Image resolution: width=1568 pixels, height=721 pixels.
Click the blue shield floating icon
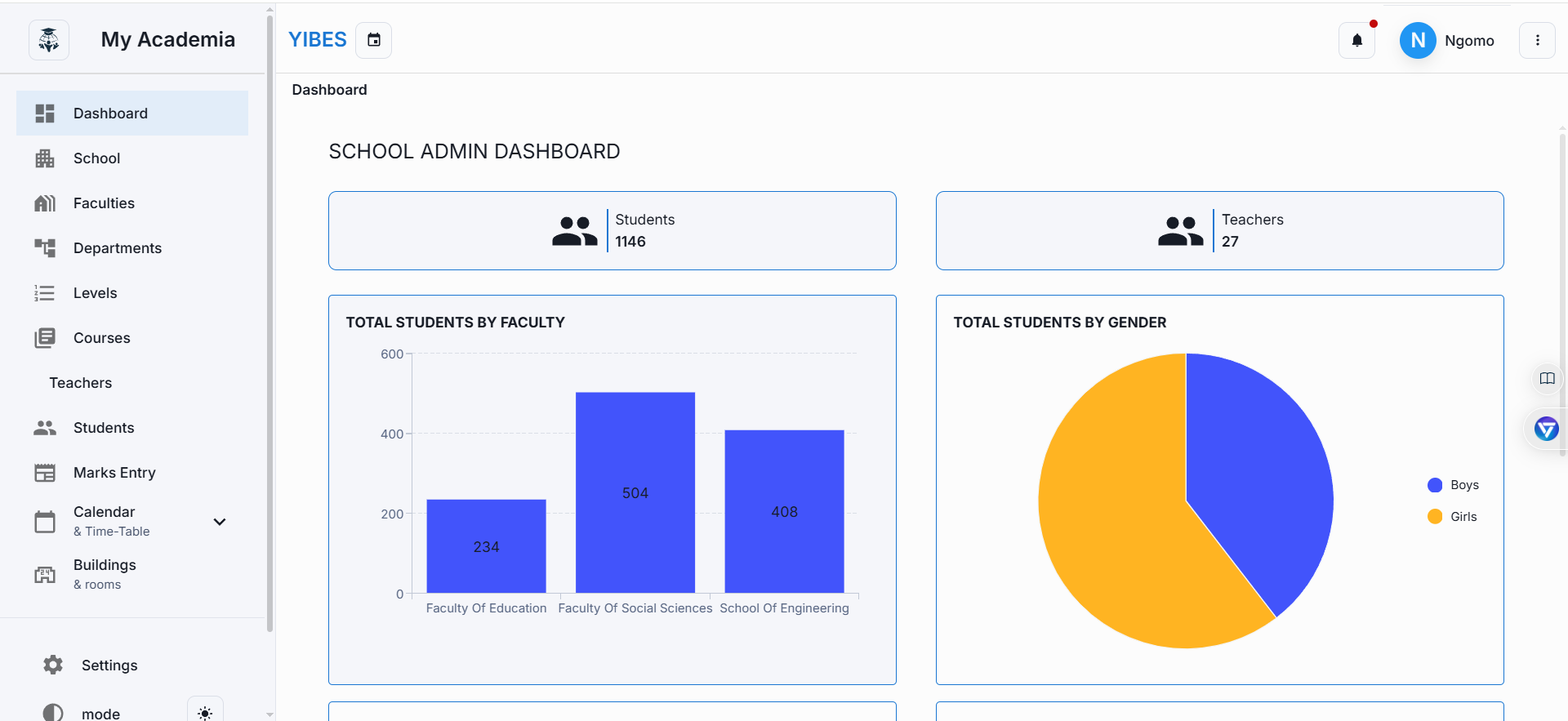(1546, 429)
